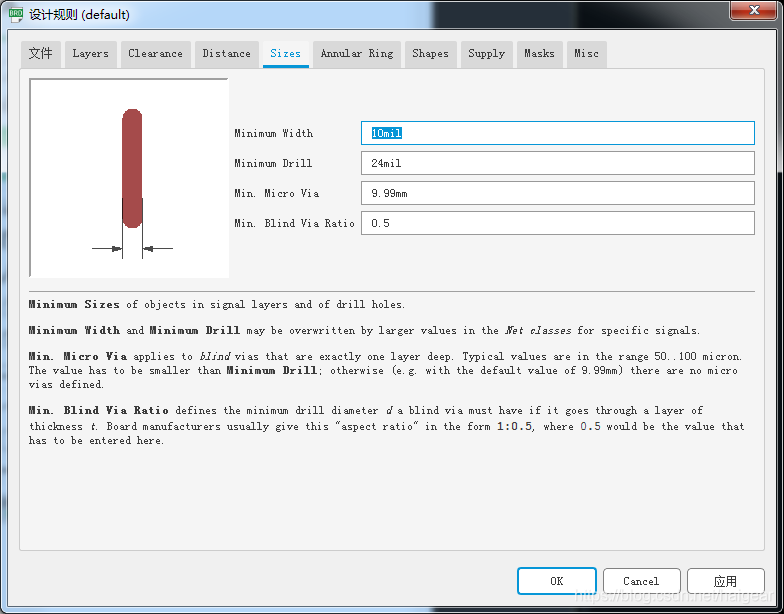This screenshot has width=784, height=614.
Task: Switch to the Layers tab
Action: (90, 54)
